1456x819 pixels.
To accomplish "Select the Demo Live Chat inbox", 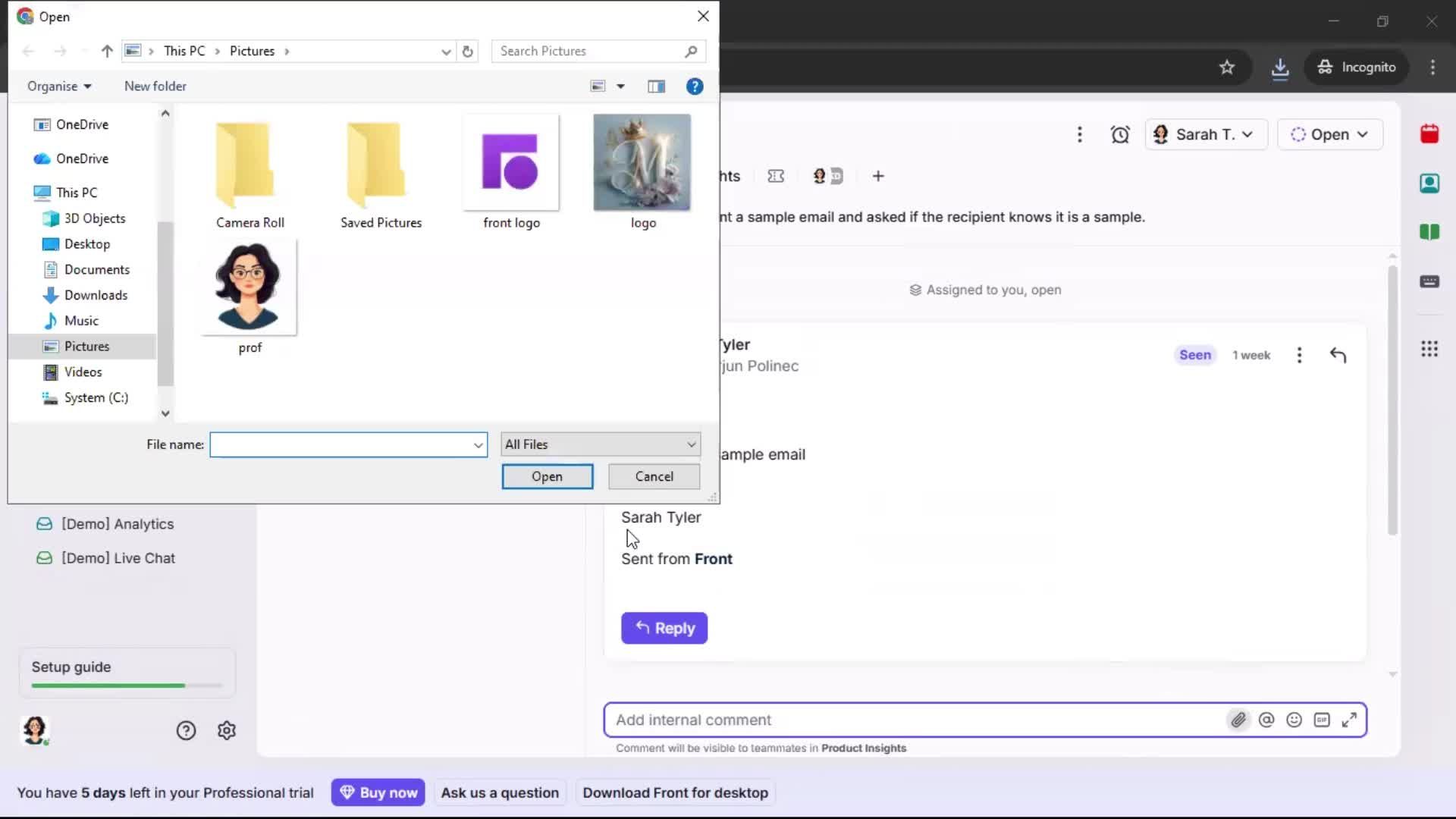I will tap(118, 557).
